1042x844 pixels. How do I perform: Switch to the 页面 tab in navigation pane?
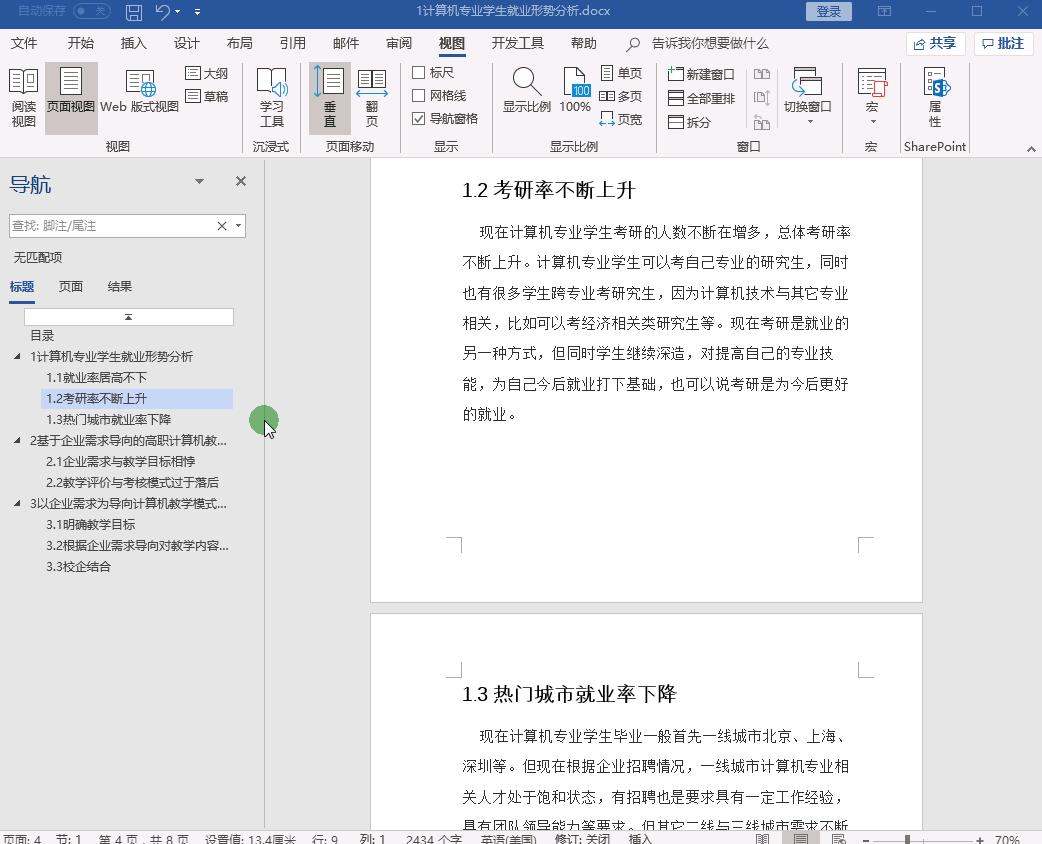[70, 286]
